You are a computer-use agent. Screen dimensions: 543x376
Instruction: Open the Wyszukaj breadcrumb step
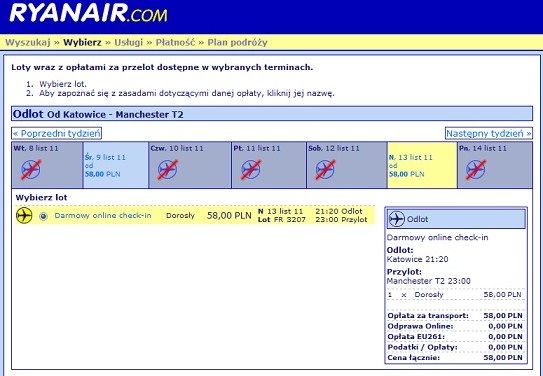click(x=28, y=43)
